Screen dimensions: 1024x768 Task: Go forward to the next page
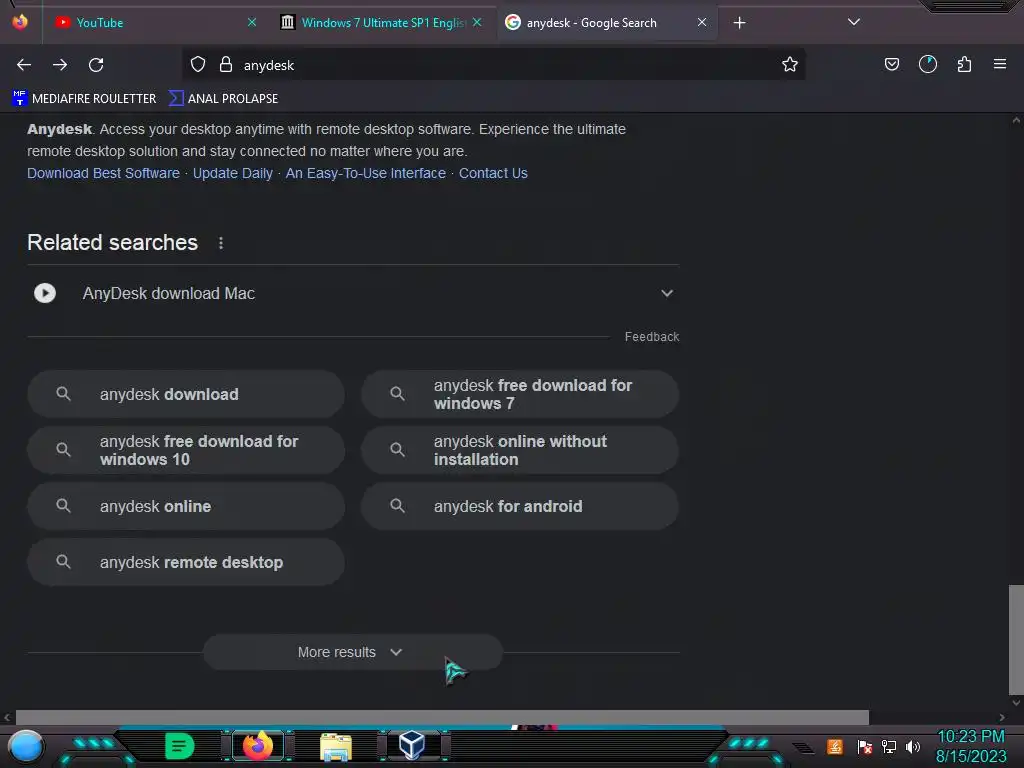[60, 65]
